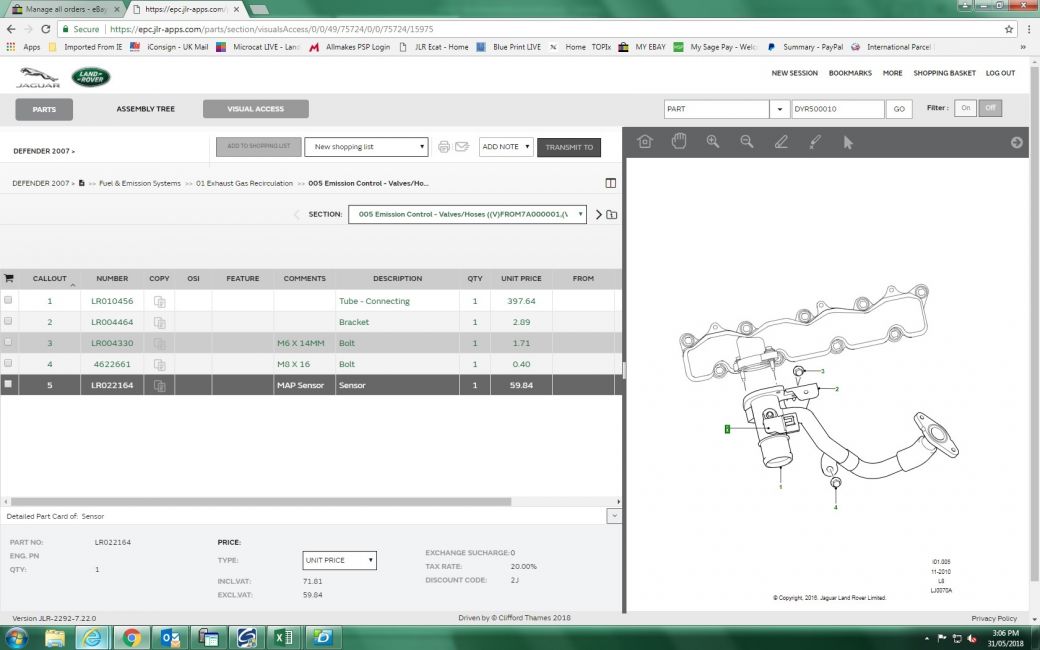Click part number LR010456 link
The image size is (1040, 650).
coord(112,301)
